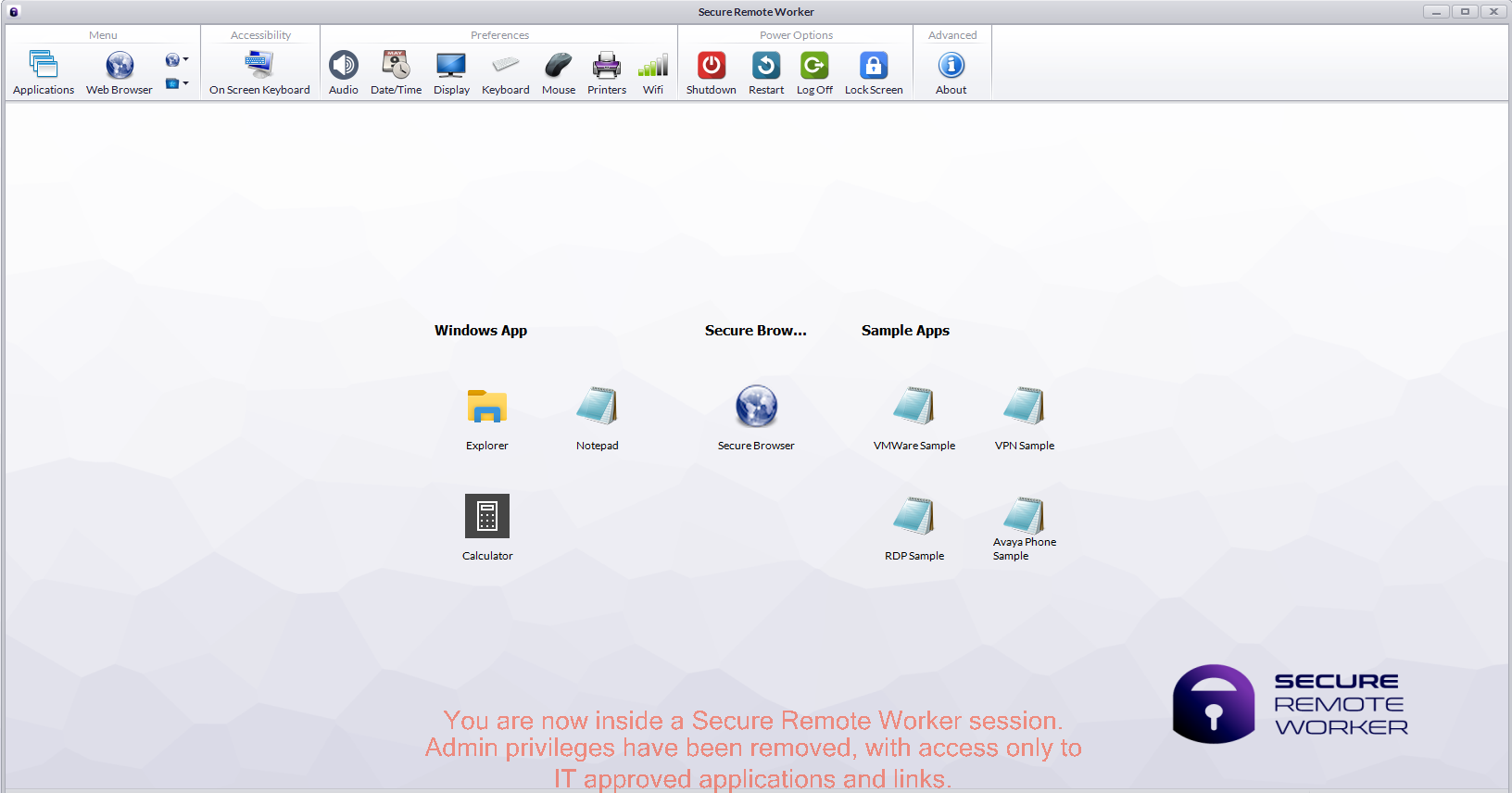Maximize the Secure Remote Worker window
Screen dimensions: 1512x793
coord(1466,11)
